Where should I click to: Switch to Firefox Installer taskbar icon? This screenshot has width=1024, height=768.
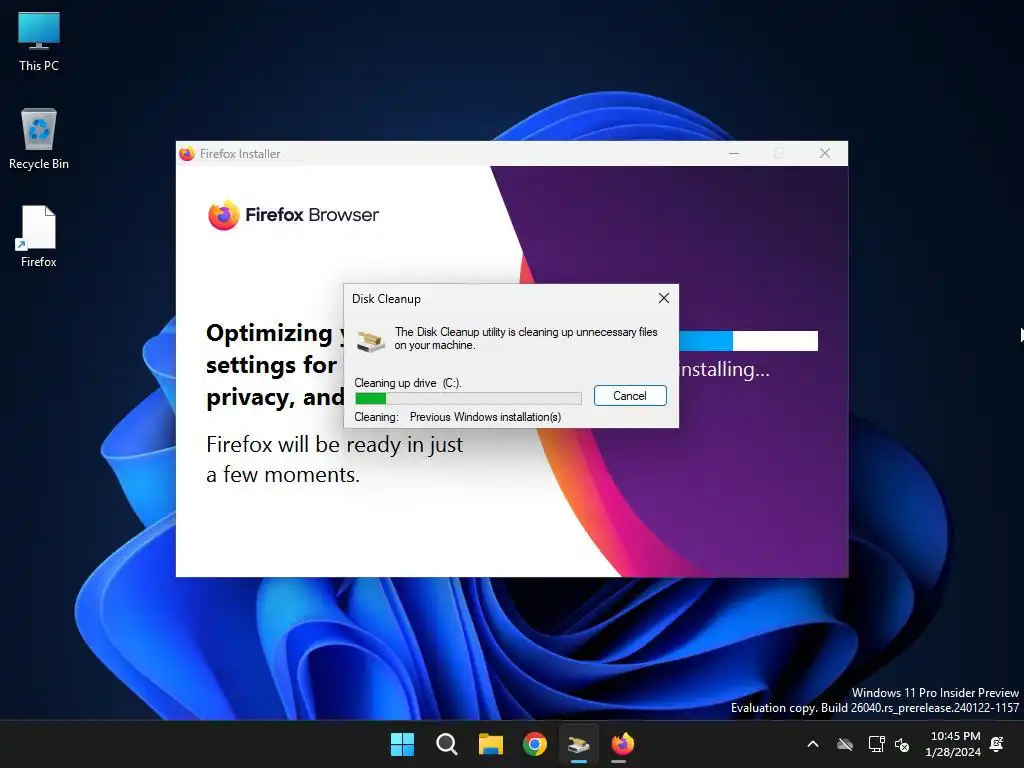[x=623, y=744]
